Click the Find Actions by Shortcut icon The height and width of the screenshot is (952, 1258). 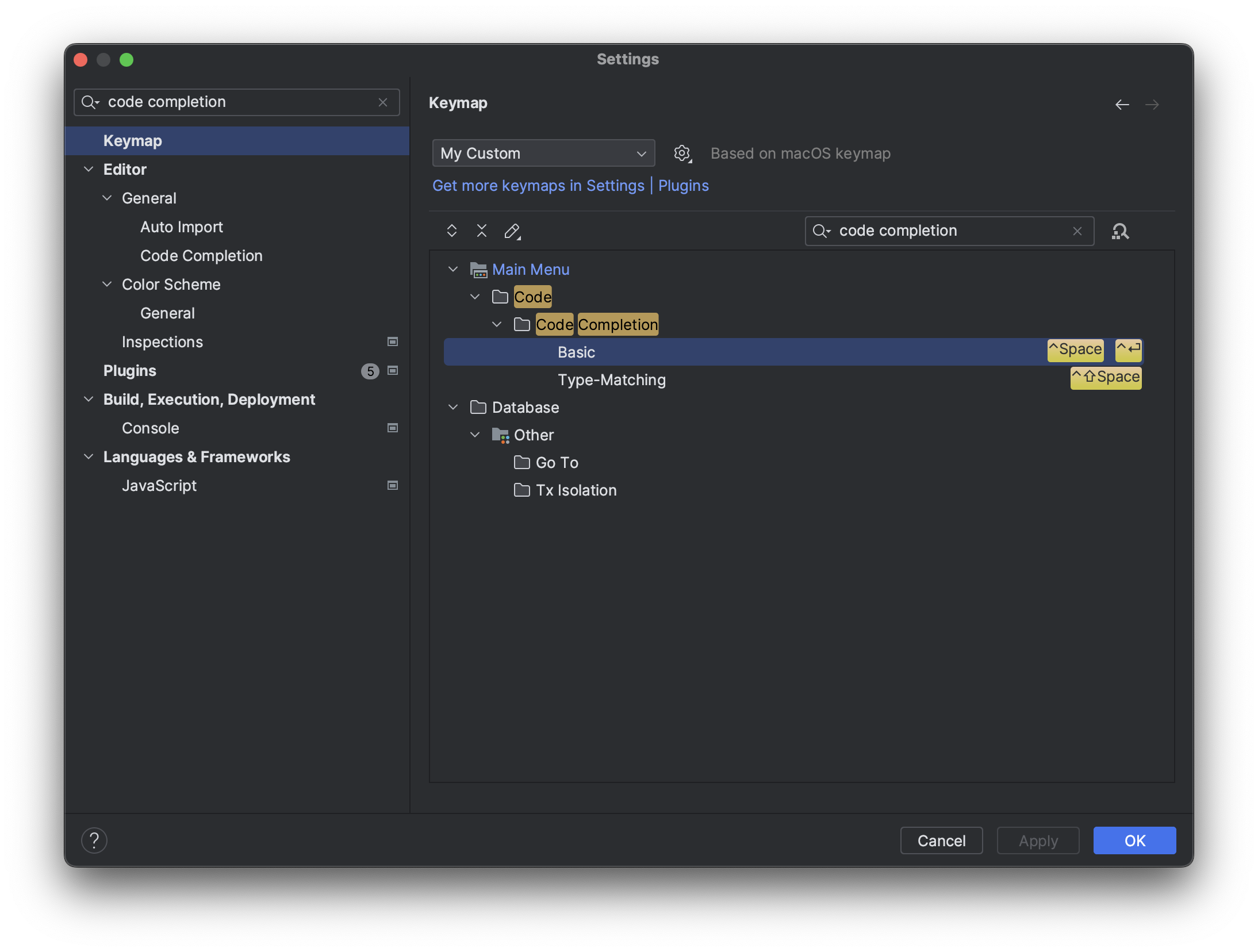(1120, 231)
